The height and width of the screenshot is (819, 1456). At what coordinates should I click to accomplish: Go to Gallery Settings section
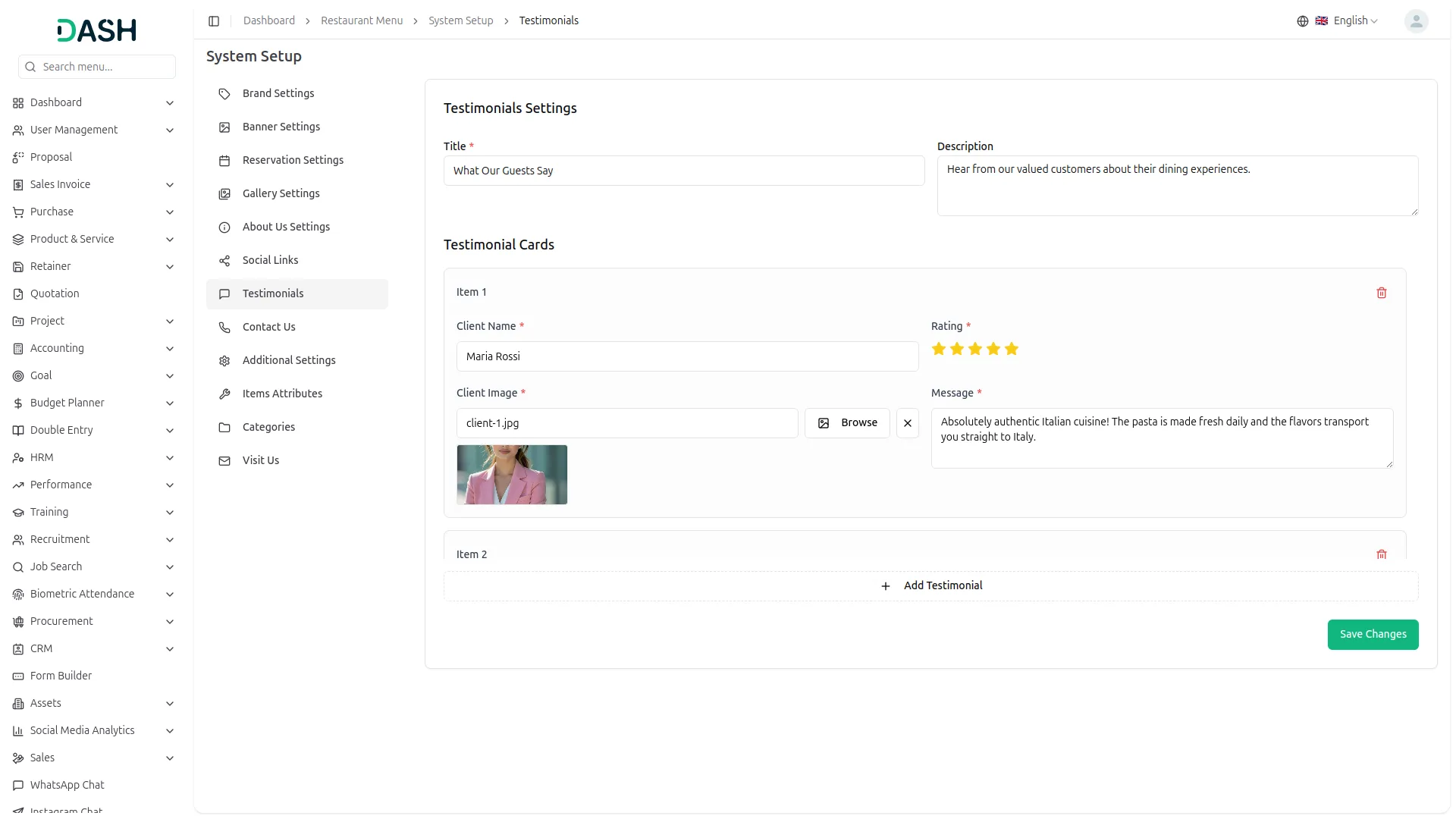coord(281,193)
